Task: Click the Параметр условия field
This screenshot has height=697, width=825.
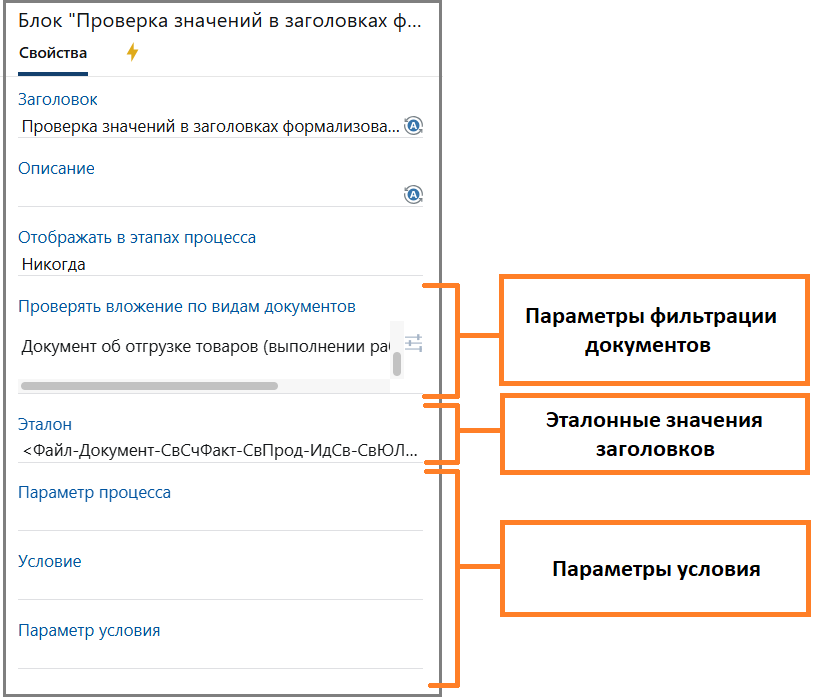Action: (220, 656)
